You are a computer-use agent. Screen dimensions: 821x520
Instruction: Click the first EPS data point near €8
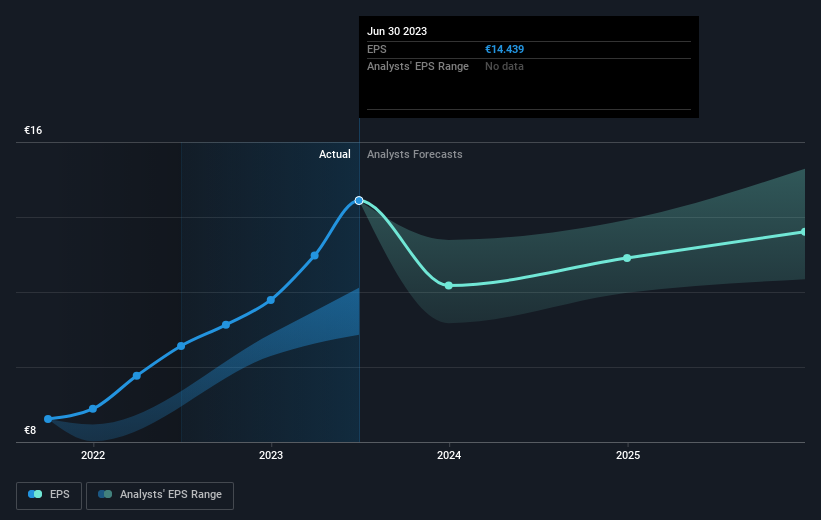coord(48,419)
